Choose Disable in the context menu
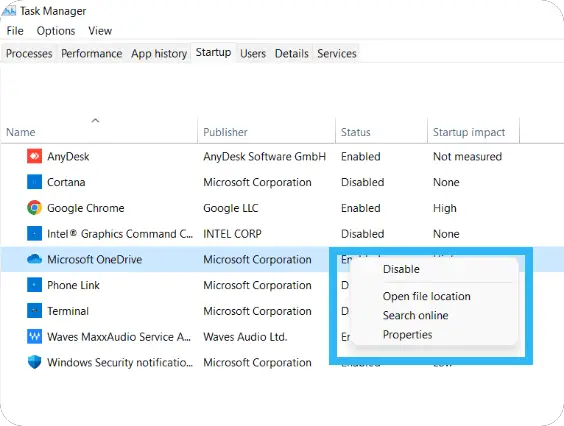The image size is (564, 426). tap(401, 269)
